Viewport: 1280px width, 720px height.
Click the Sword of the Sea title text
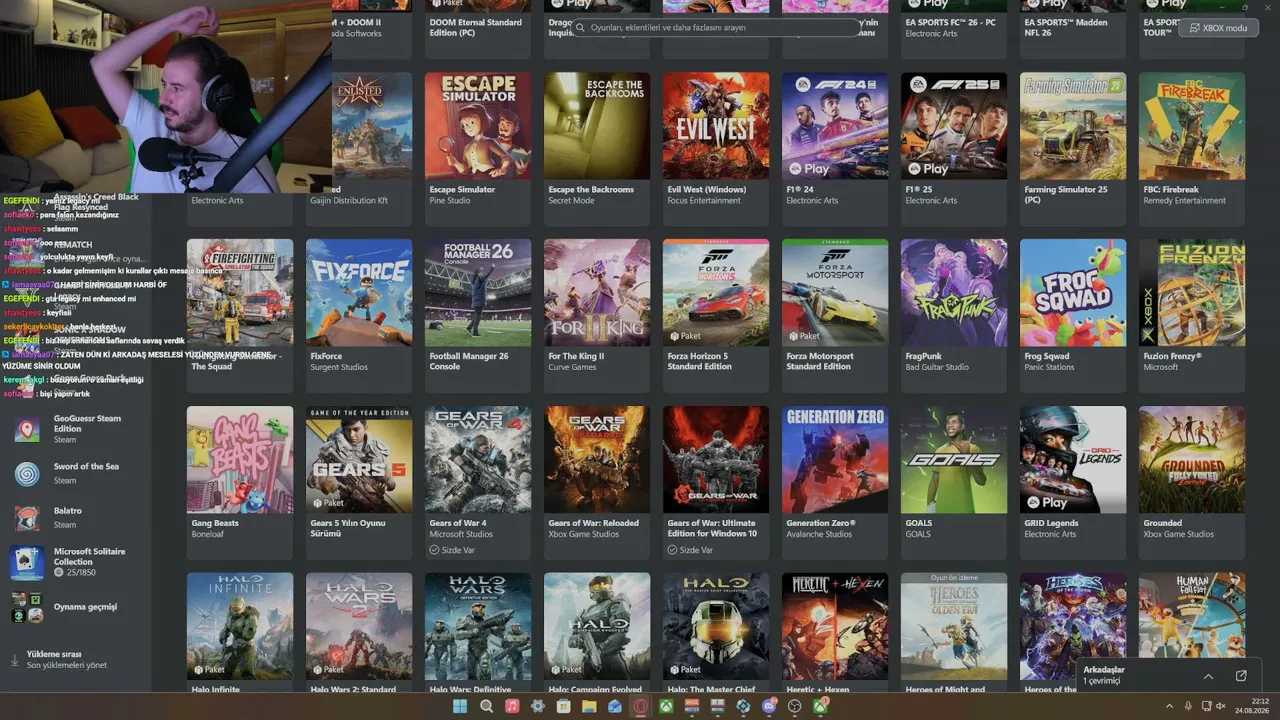[86, 467]
